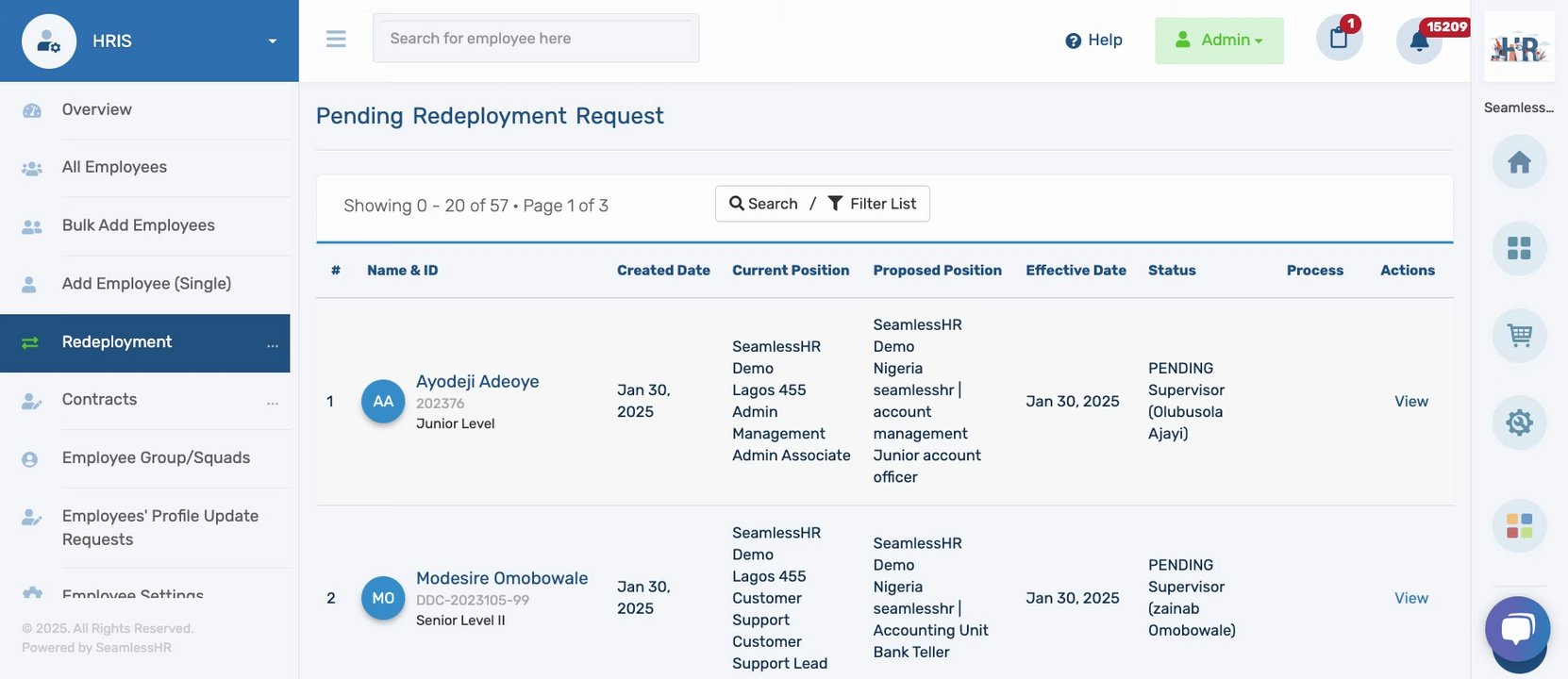
Task: Expand Redeployment submenu ellipsis
Action: coord(273,344)
